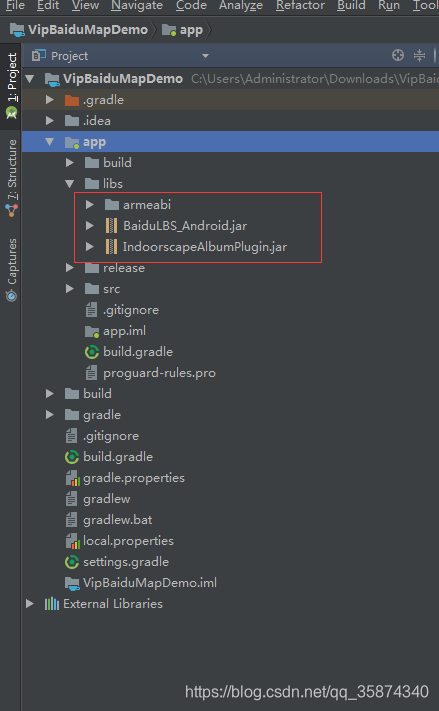Select the gradlew.bat file icon

pos(71,520)
